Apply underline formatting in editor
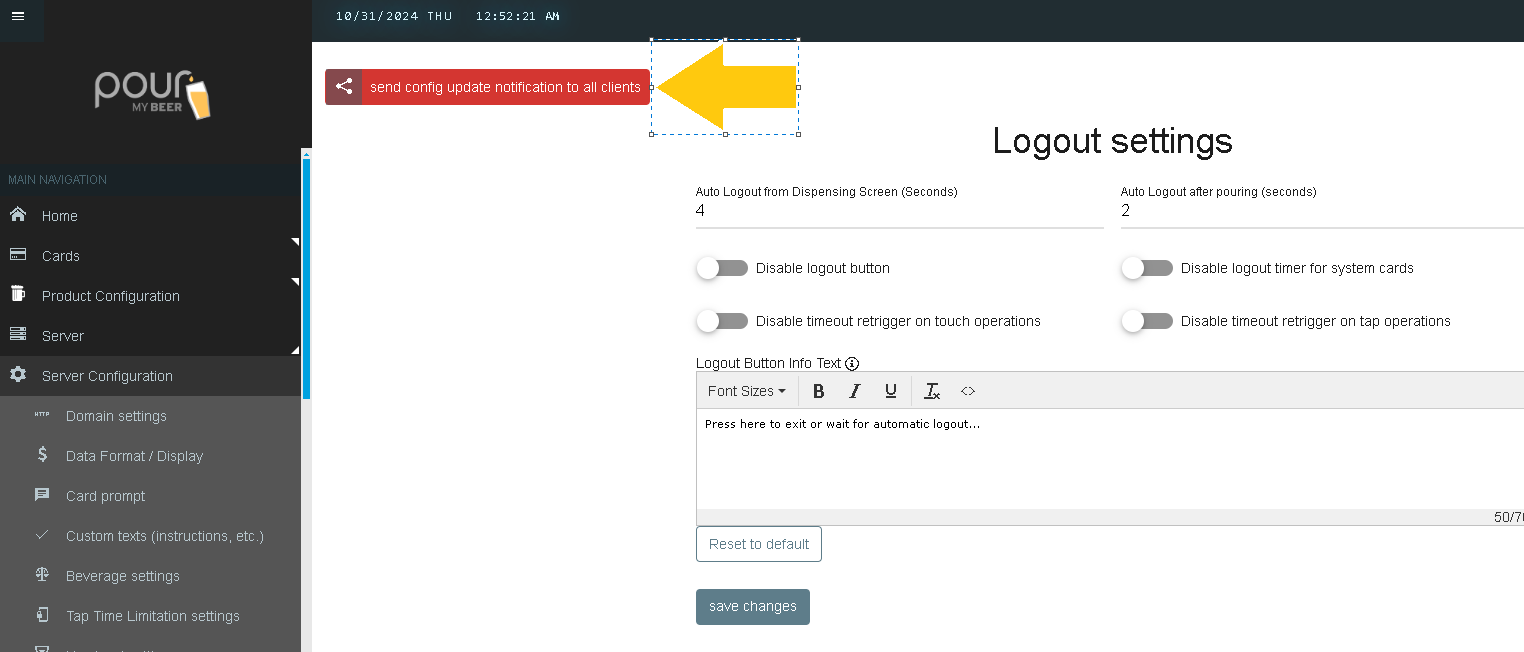1524x652 pixels. (890, 391)
